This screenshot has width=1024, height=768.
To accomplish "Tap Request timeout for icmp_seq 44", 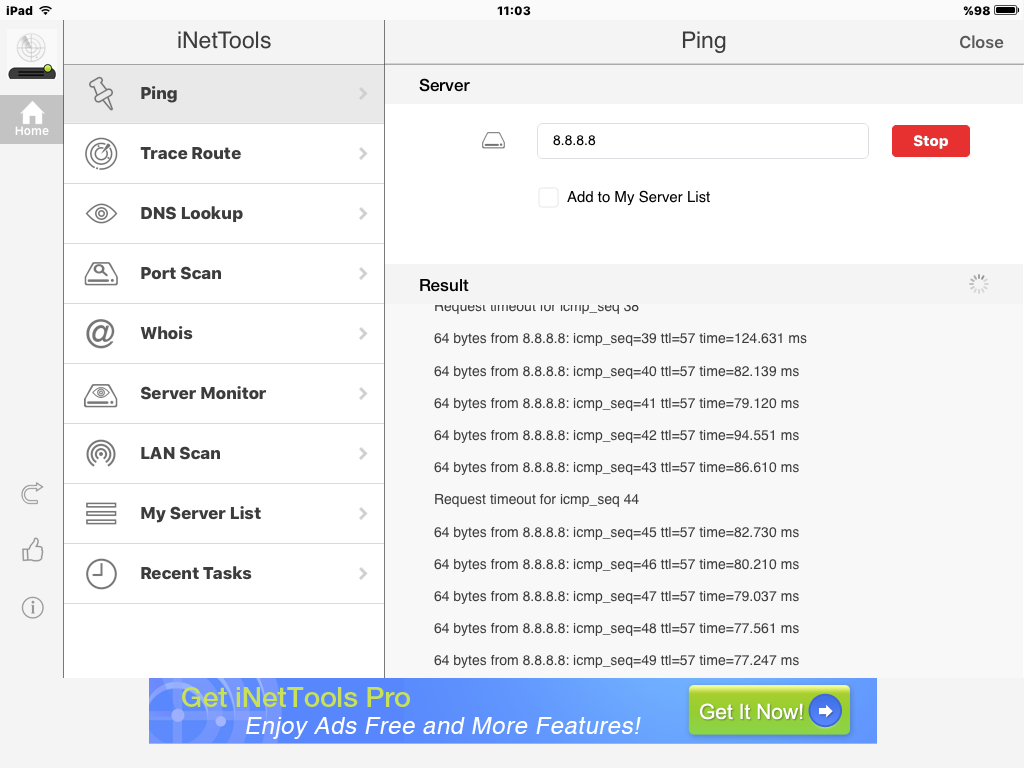I will point(536,500).
